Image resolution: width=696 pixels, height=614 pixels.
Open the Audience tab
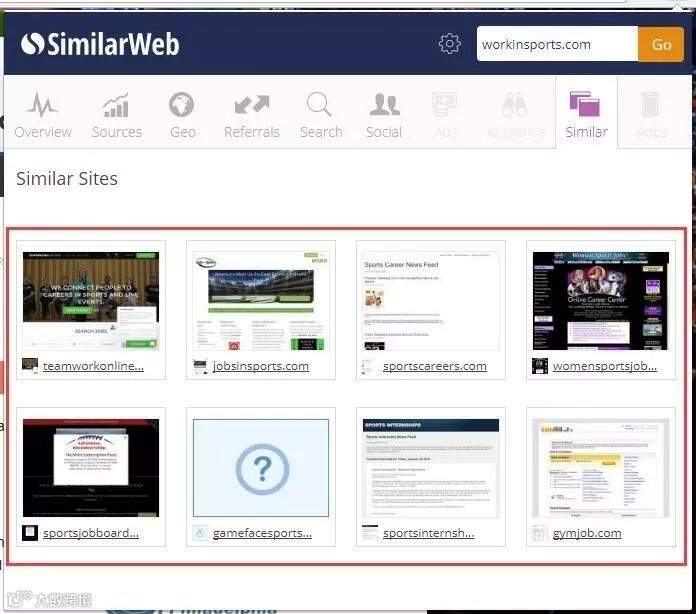pyautogui.click(x=516, y=115)
